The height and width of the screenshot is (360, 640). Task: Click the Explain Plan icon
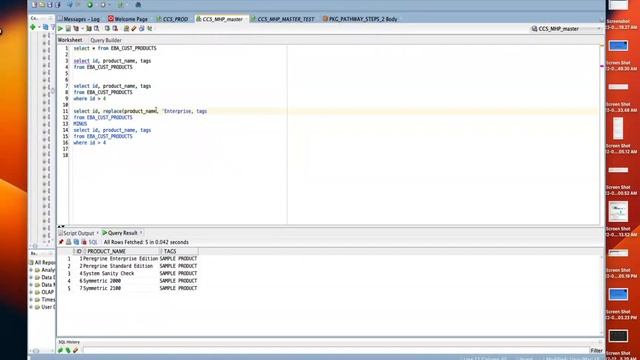tap(76, 29)
